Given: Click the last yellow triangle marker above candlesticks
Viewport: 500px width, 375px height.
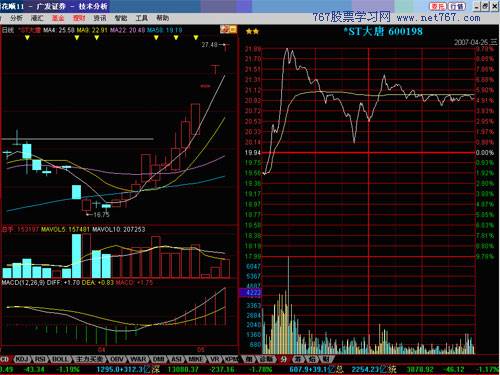Looking at the screenshot, I should [196, 38].
